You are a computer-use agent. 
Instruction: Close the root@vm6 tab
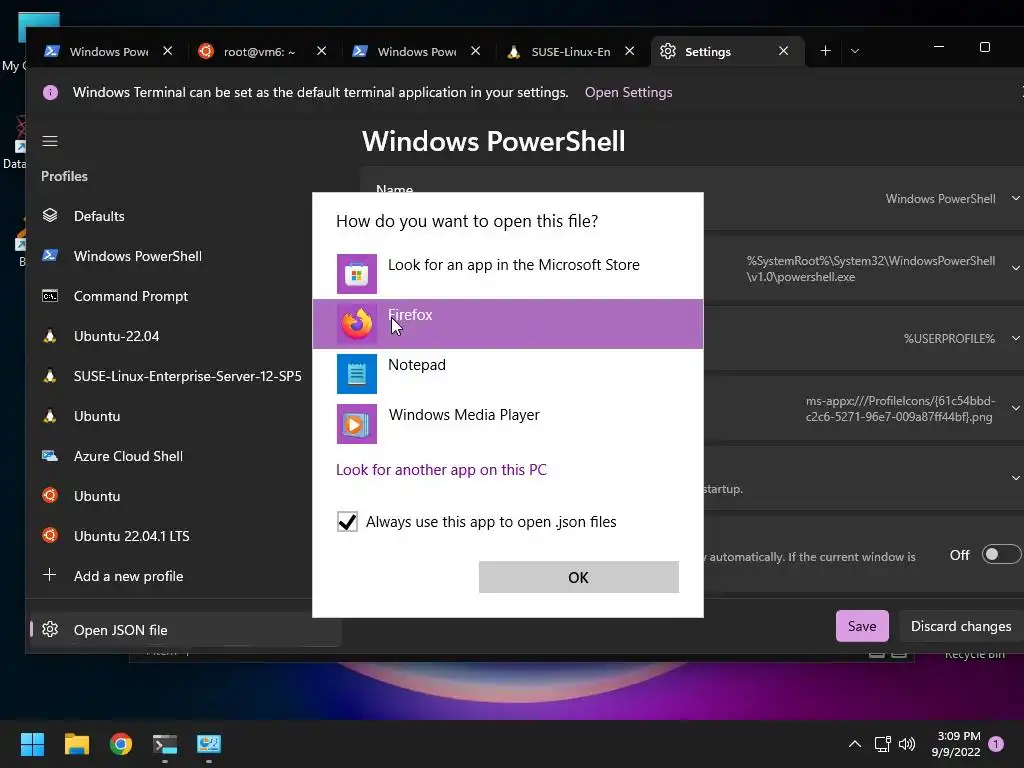coord(321,51)
